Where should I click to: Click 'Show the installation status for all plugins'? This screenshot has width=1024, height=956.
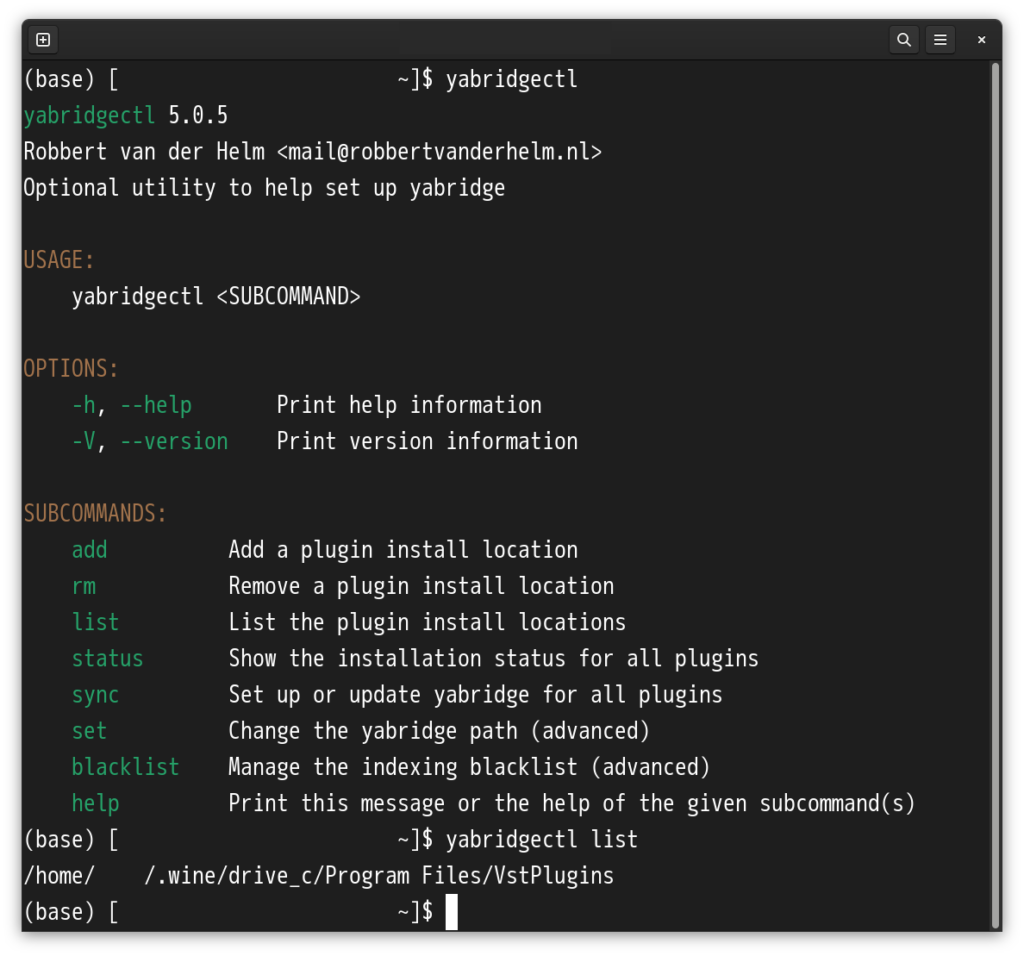click(494, 658)
